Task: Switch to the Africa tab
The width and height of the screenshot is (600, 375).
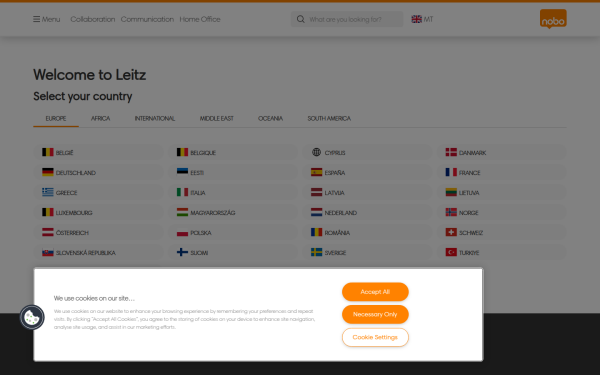Action: 100,119
